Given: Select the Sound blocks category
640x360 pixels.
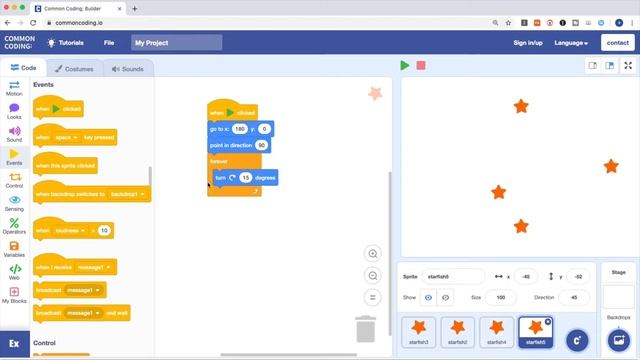Looking at the screenshot, I should 14,134.
